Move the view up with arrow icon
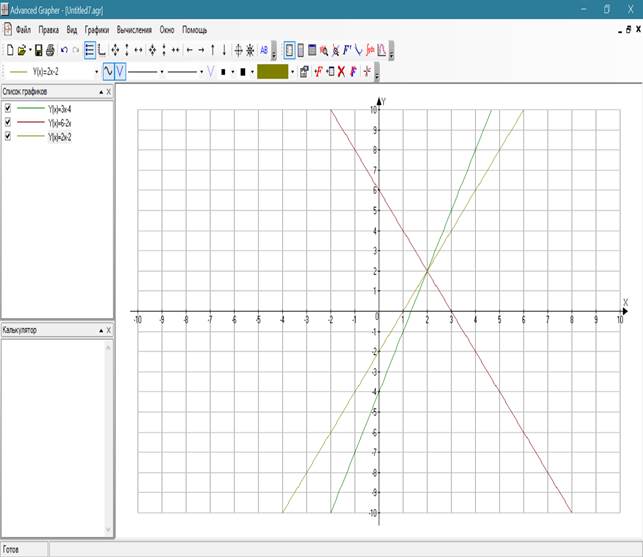 212,50
